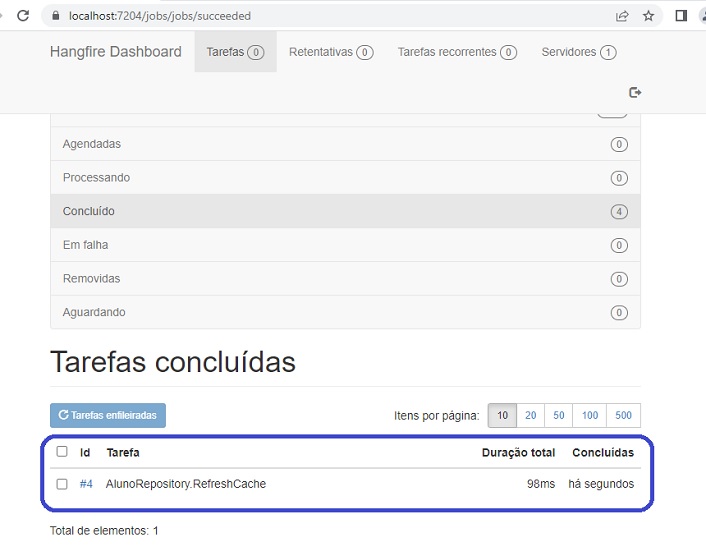Viewport: 706px width, 551px height.
Task: Click the Concluídas column header
Action: pos(603,453)
